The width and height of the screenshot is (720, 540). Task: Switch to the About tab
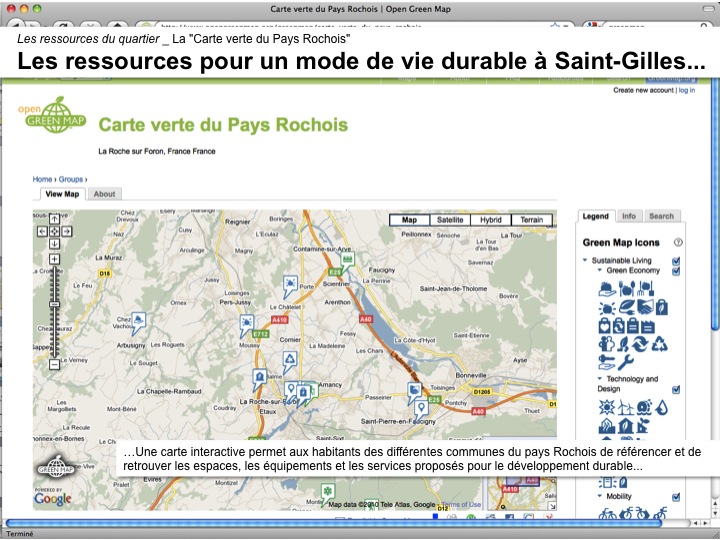104,194
